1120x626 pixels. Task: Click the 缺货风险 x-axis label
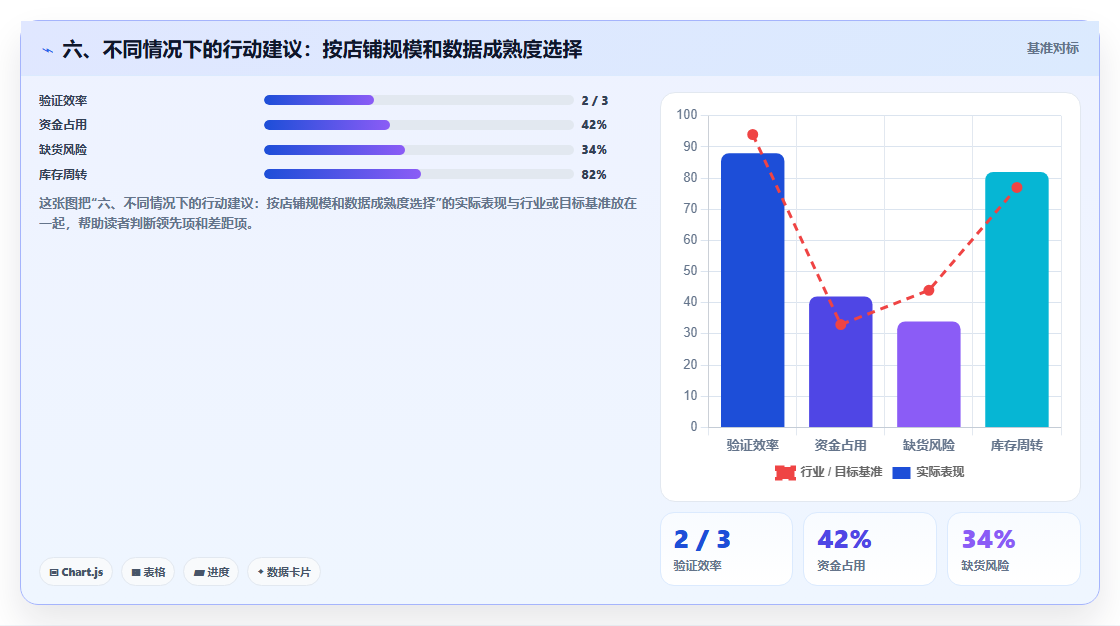coord(929,445)
